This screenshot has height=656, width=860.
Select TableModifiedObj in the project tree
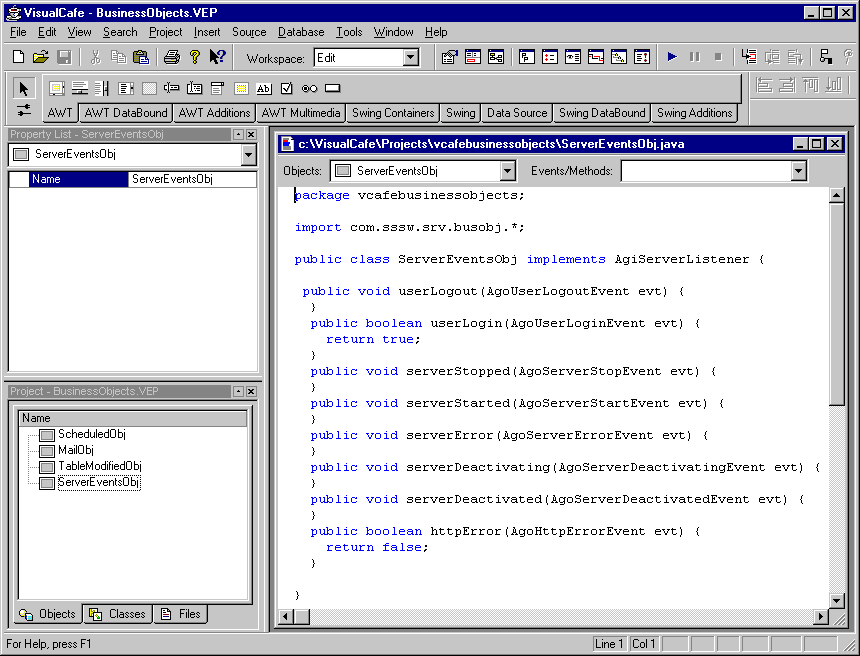[x=100, y=466]
